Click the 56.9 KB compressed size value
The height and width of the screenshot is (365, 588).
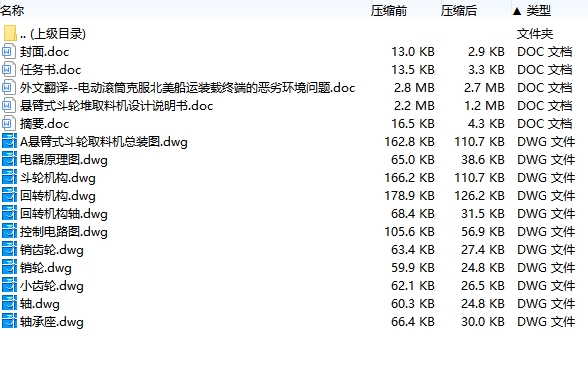[x=483, y=232]
